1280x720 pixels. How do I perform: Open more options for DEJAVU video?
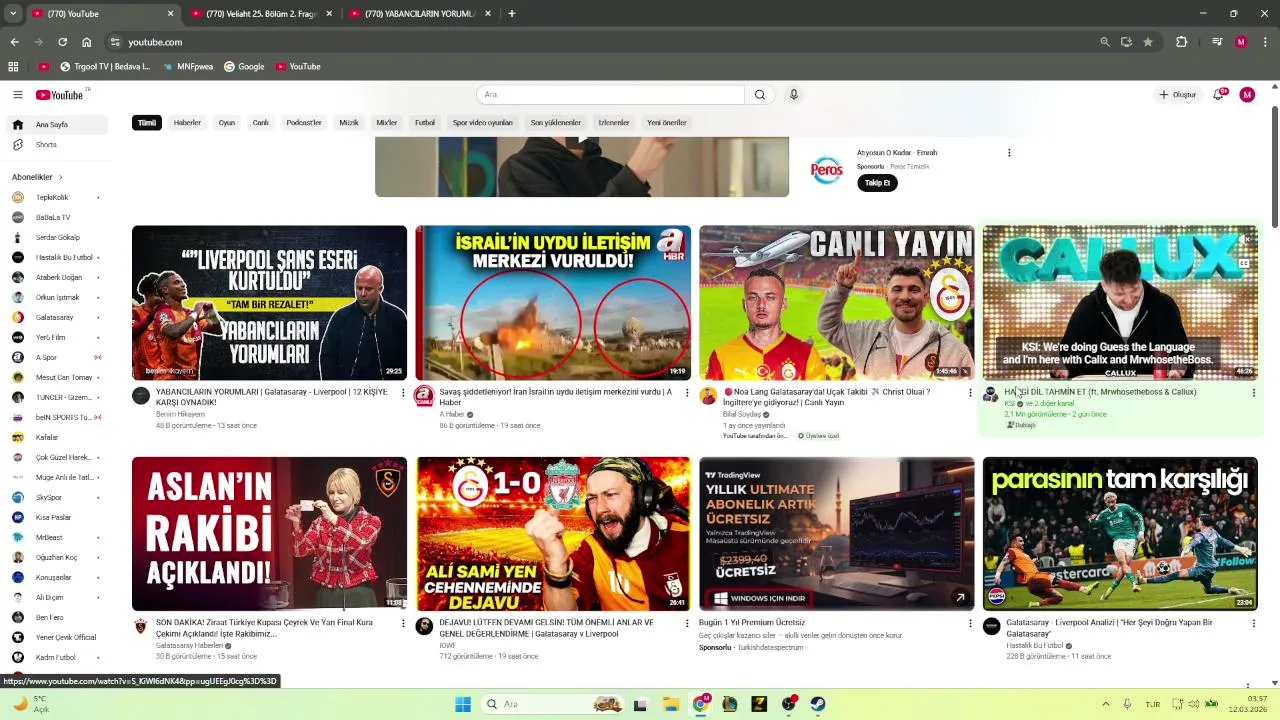tap(687, 623)
